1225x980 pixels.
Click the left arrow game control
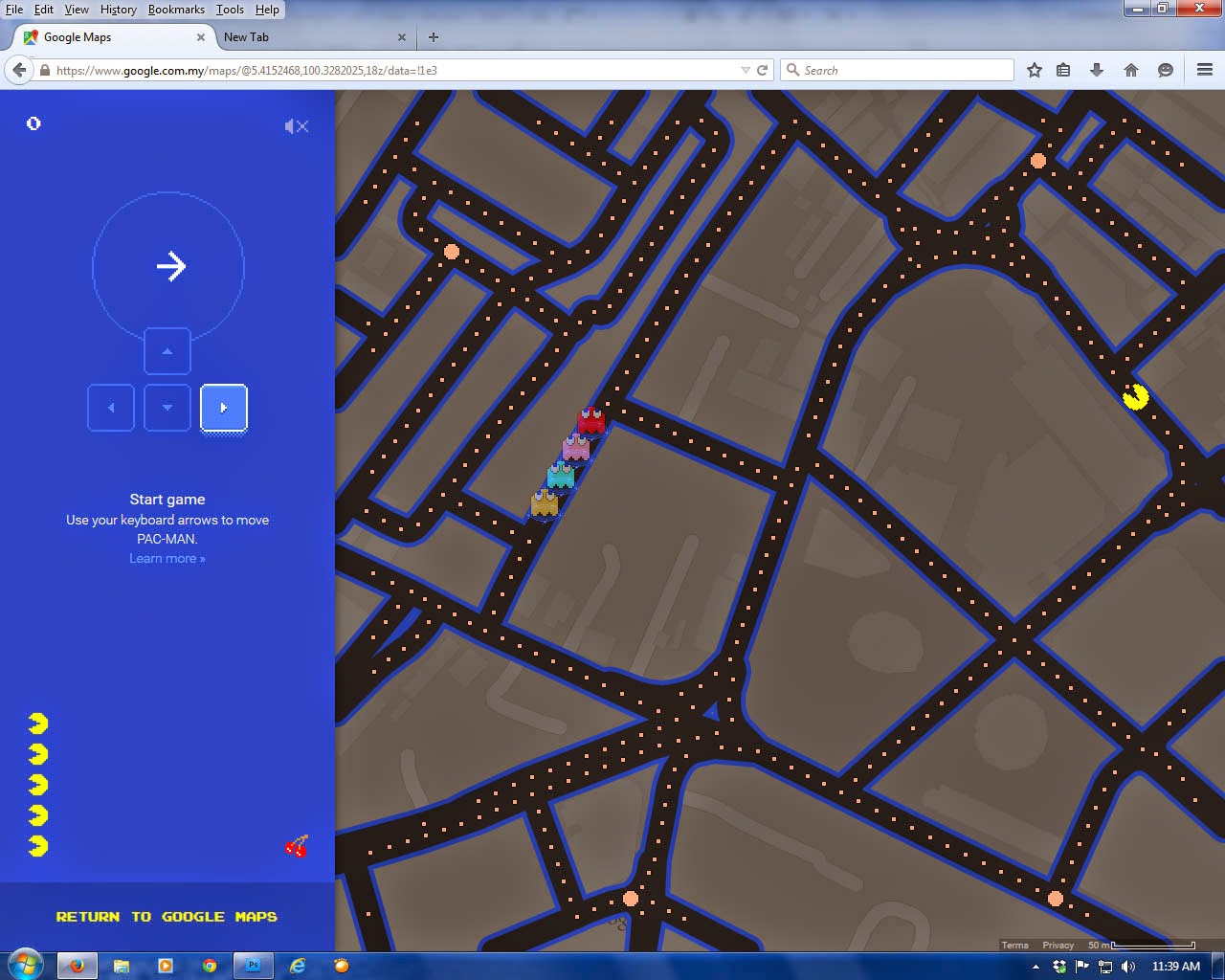click(x=111, y=408)
